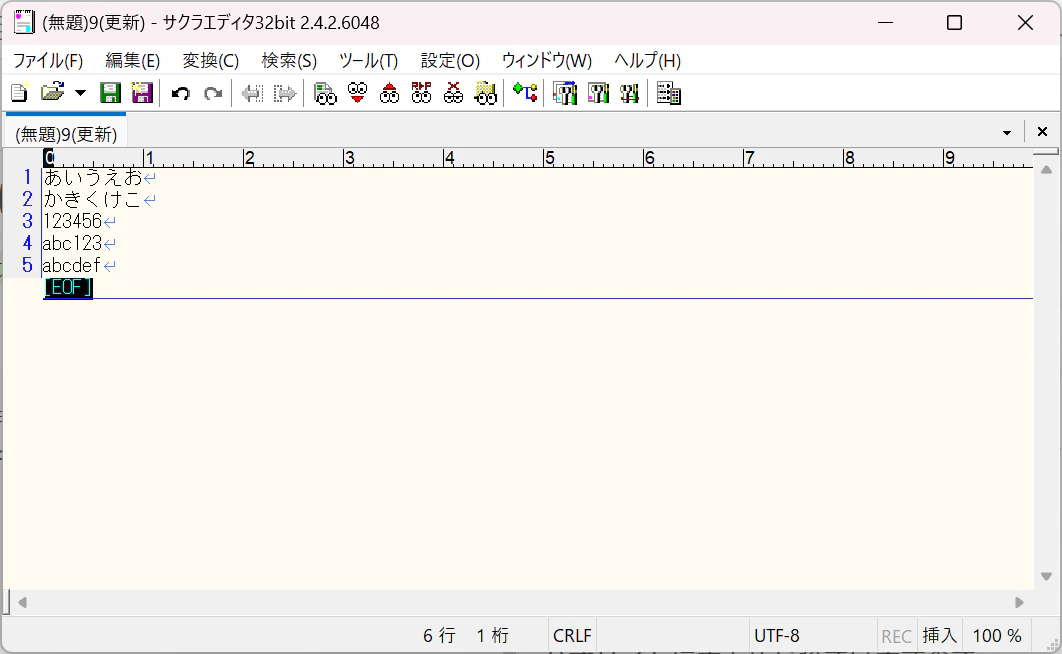Open the type-specific settings icon
The width and height of the screenshot is (1062, 654).
pos(598,93)
